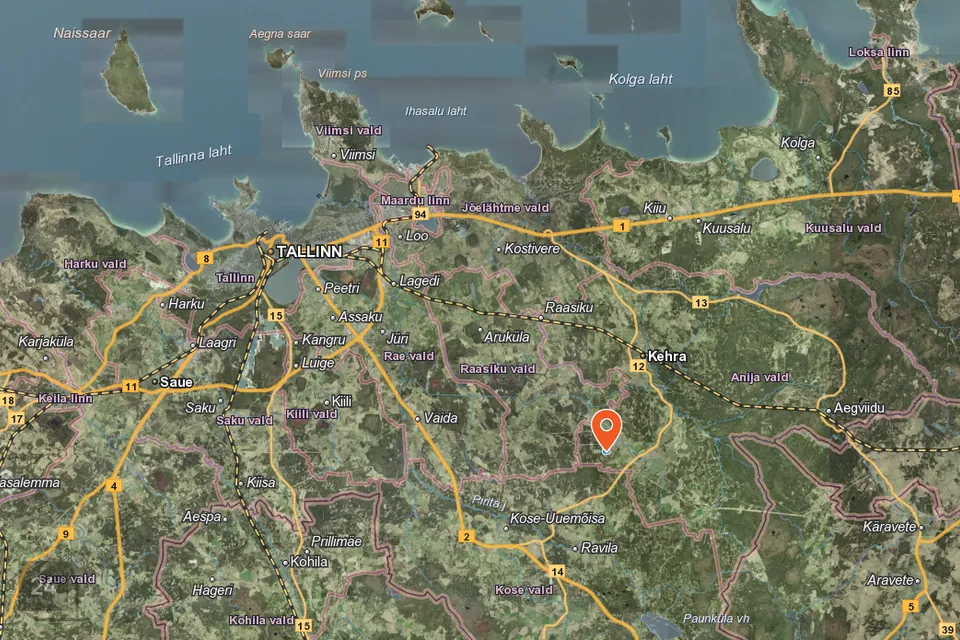Select the route 2 shield near Kose-Uuemõisa

[466, 537]
